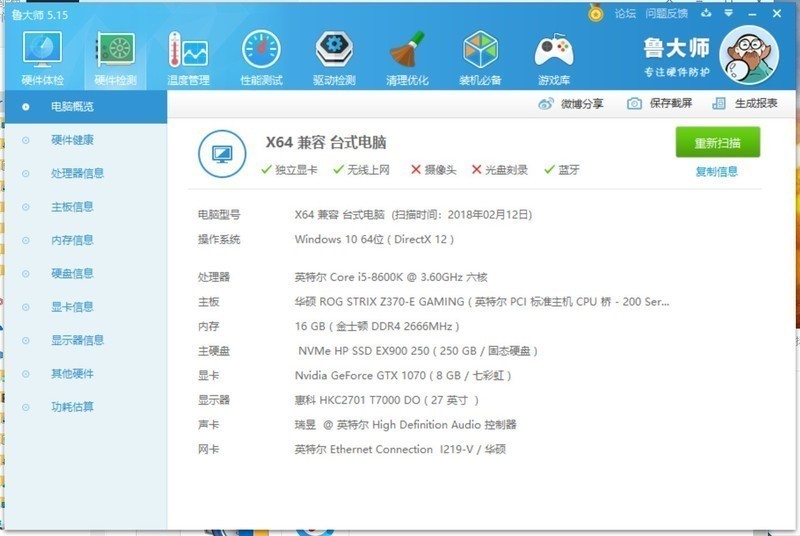This screenshot has height=536, width=800.
Task: Click the 鲁大师 5.15 title text
Action: tap(40, 15)
